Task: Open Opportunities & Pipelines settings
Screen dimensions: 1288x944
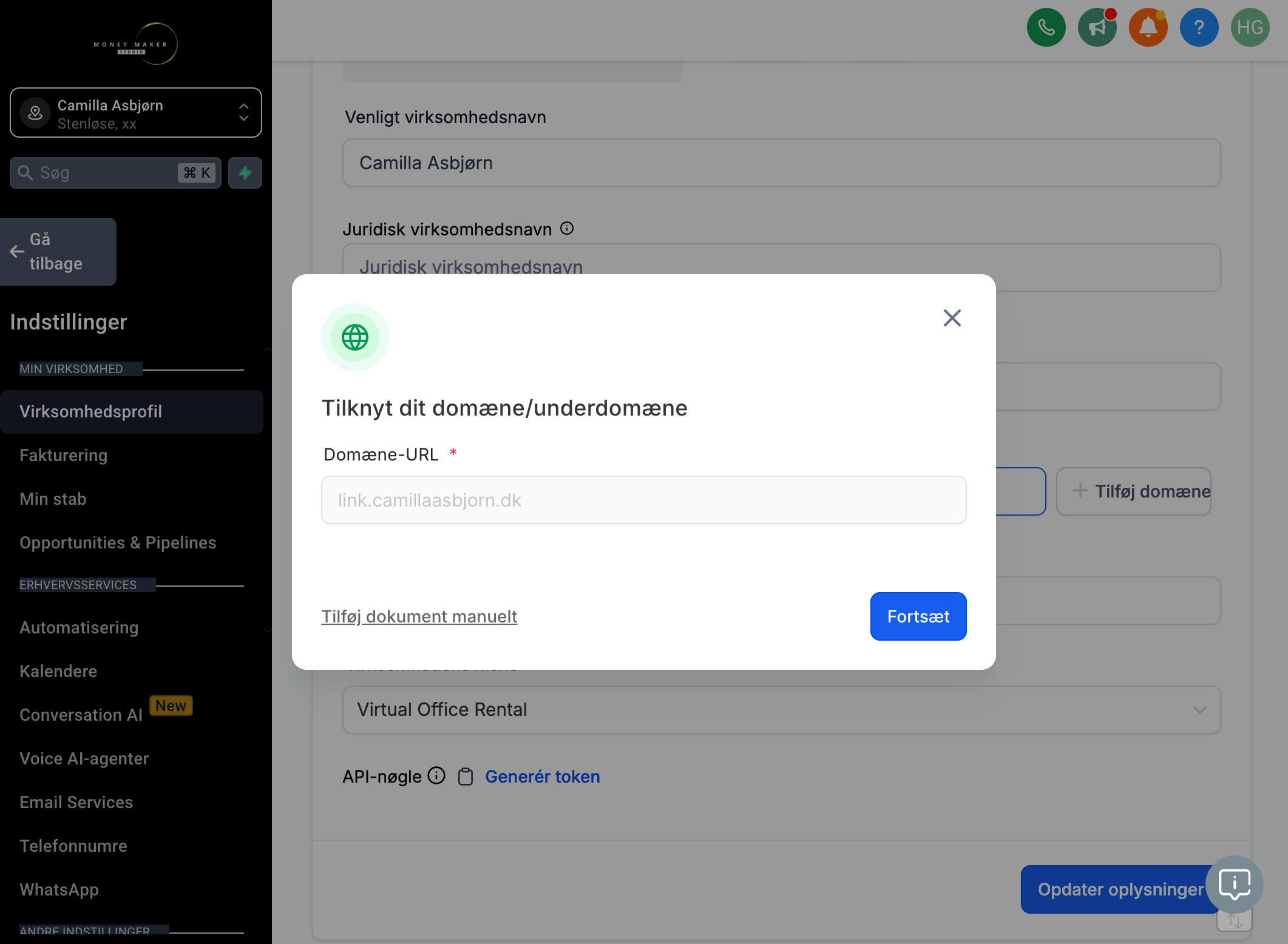Action: click(118, 543)
